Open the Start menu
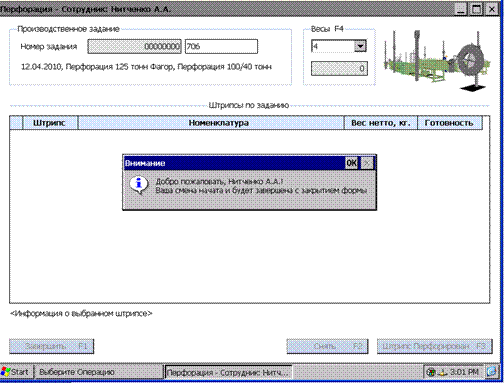The height and width of the screenshot is (383, 504). [16, 372]
